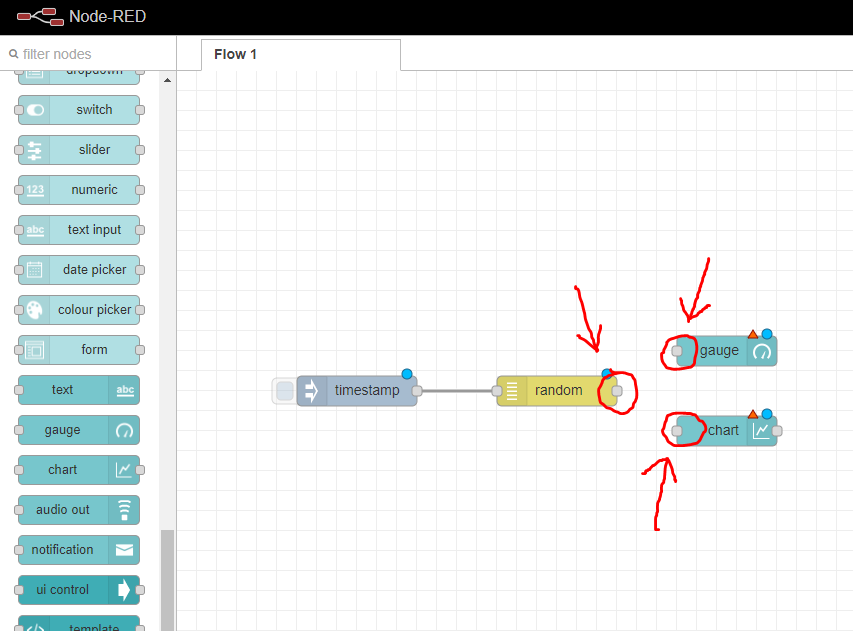Pick the slider node from the palette
This screenshot has width=853, height=631.
pyautogui.click(x=78, y=150)
